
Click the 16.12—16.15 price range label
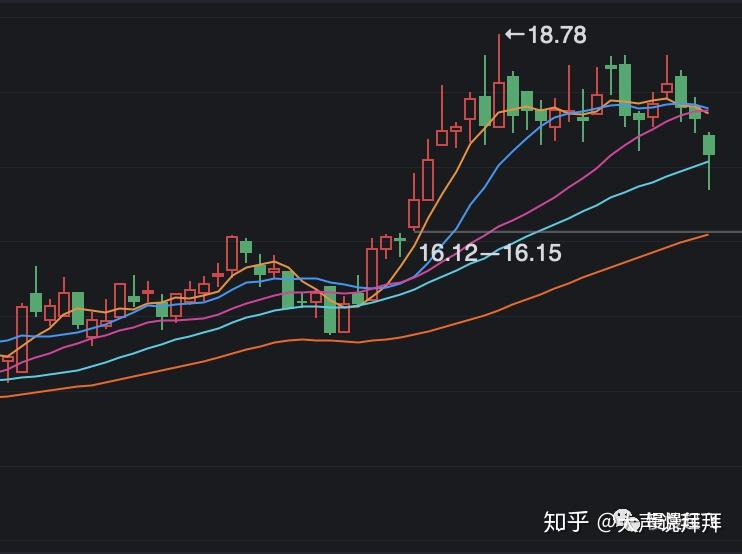[490, 253]
